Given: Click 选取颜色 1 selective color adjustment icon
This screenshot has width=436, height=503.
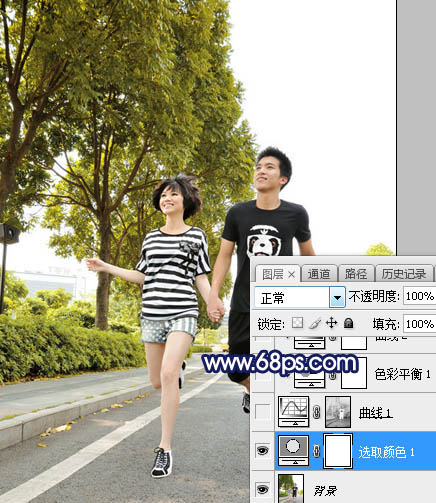Looking at the screenshot, I should coord(293,451).
